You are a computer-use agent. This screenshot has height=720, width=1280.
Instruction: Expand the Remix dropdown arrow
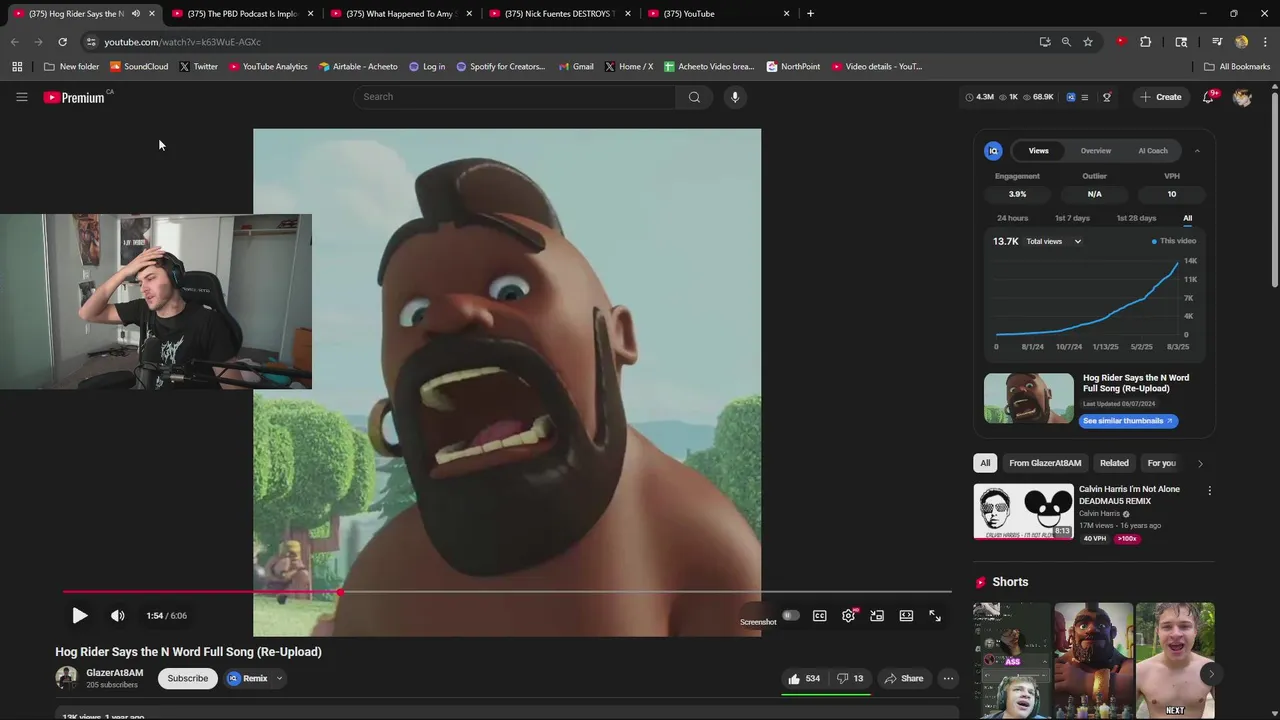[280, 678]
